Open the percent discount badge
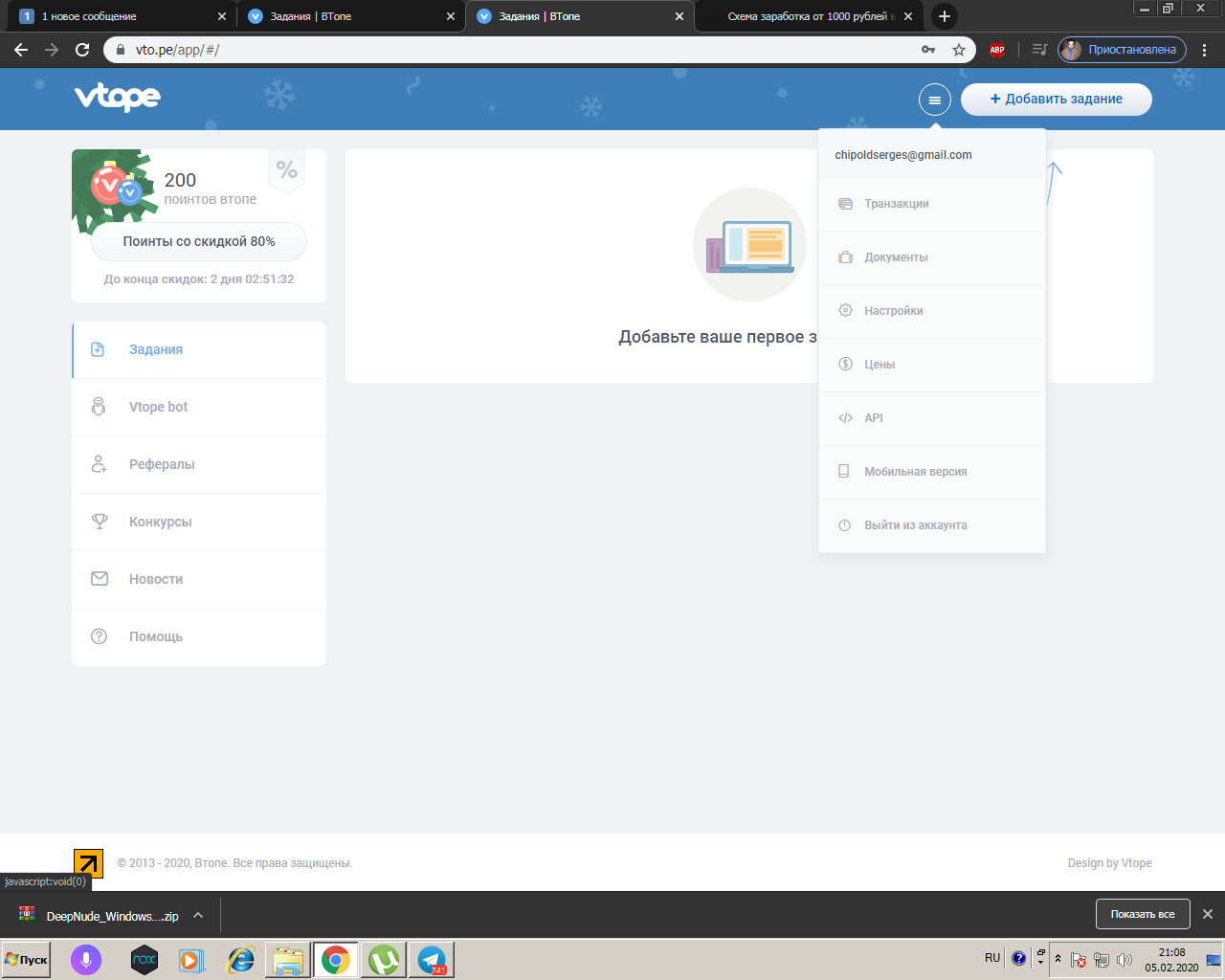 click(x=286, y=170)
